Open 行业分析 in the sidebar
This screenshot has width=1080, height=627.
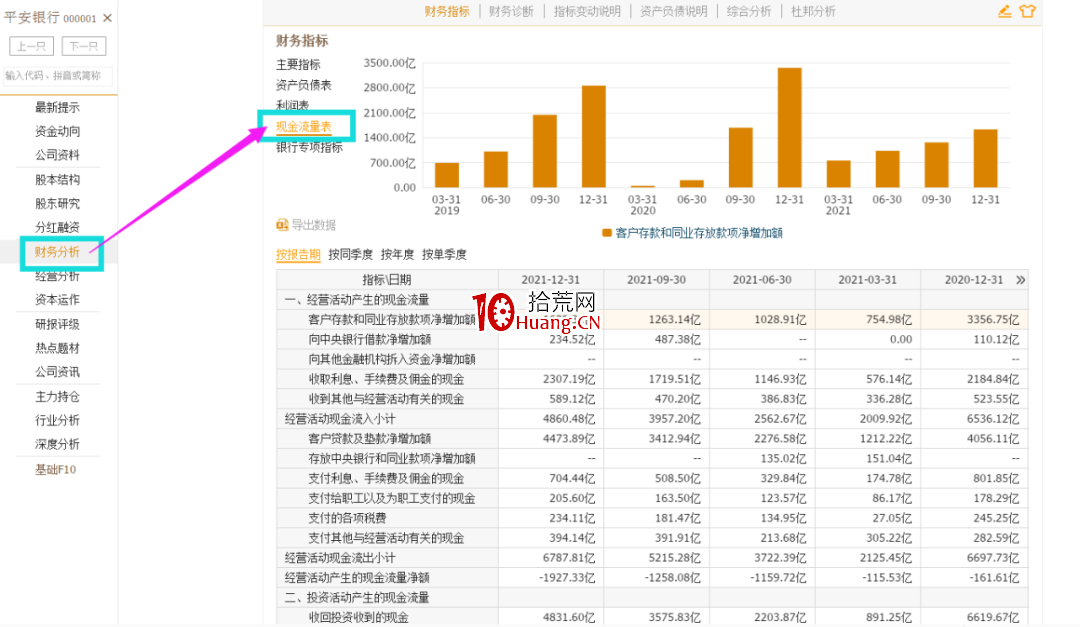(x=57, y=420)
